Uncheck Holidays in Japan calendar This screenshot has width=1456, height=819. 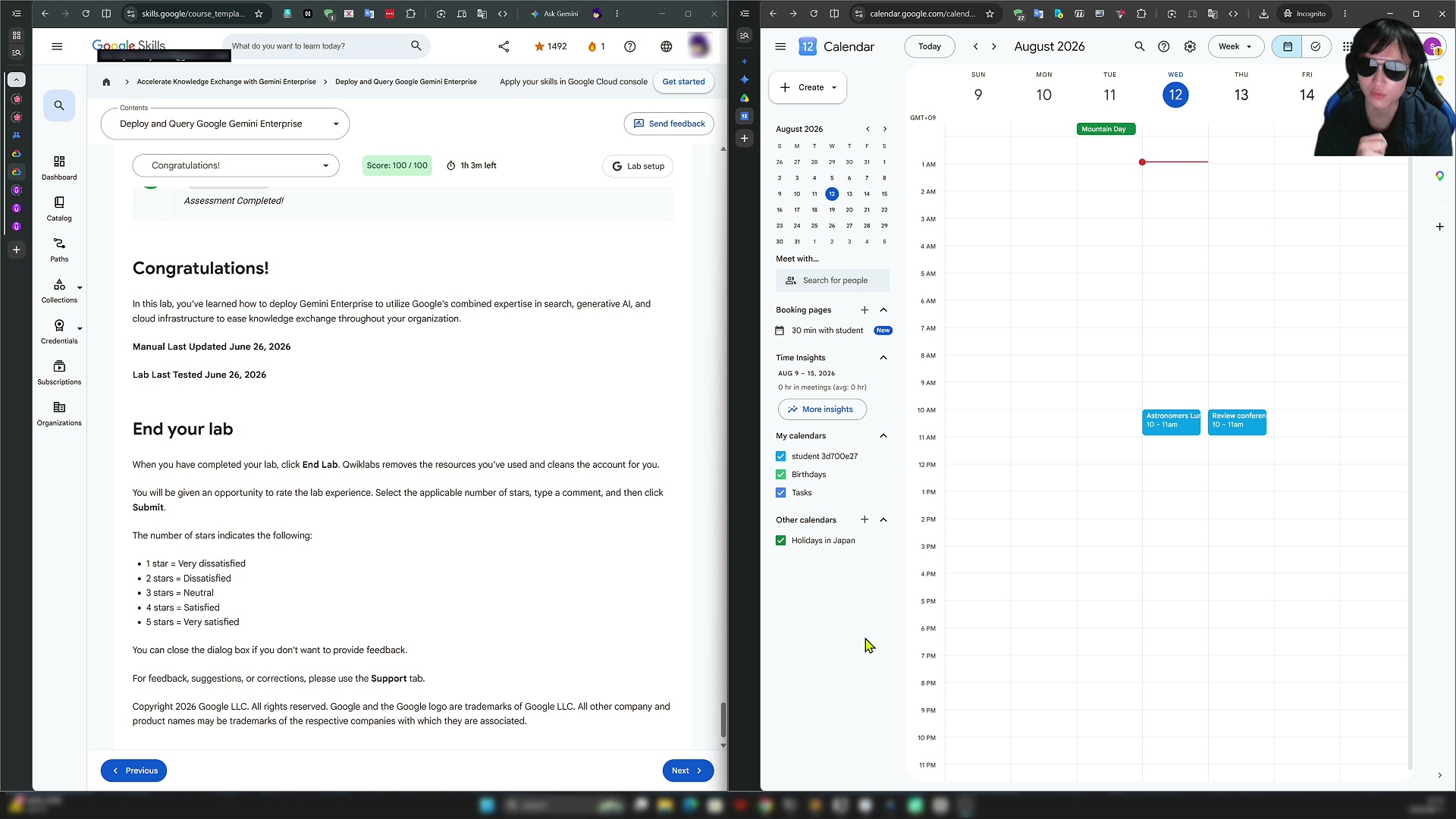pyautogui.click(x=781, y=541)
